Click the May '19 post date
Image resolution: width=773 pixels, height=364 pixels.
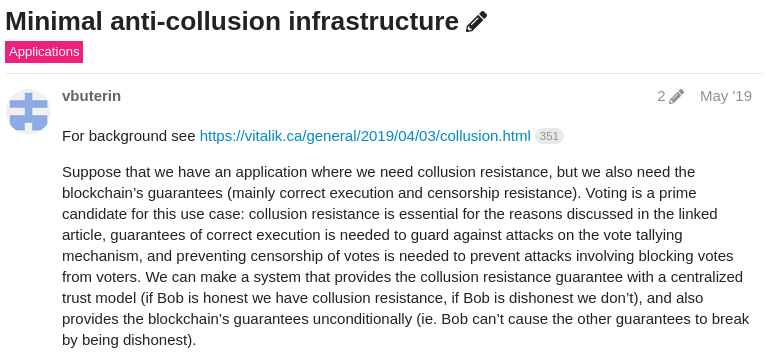click(726, 96)
